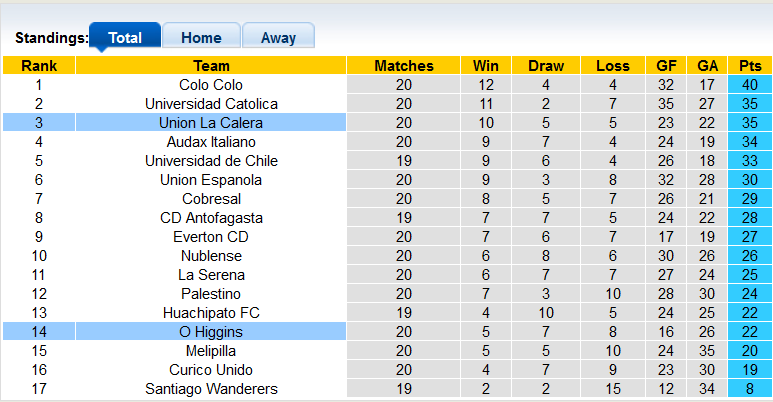Switch to the Total standings tab

pyautogui.click(x=125, y=38)
